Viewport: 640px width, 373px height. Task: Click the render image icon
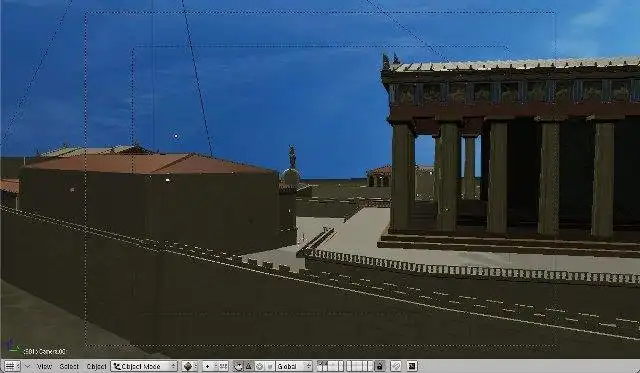tap(412, 366)
